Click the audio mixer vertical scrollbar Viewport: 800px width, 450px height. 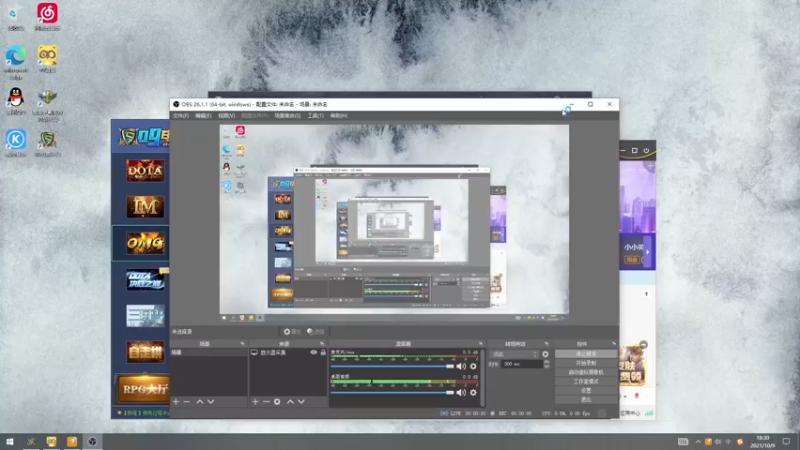483,378
